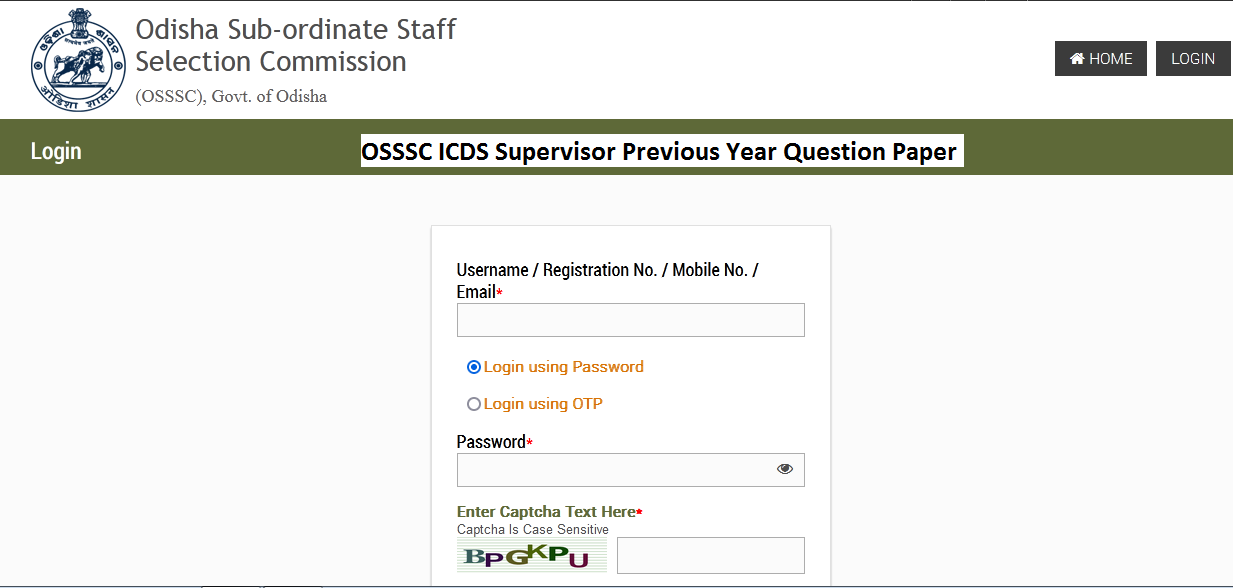Open the Login section in the green bar
This screenshot has height=588, width=1233.
[x=56, y=151]
